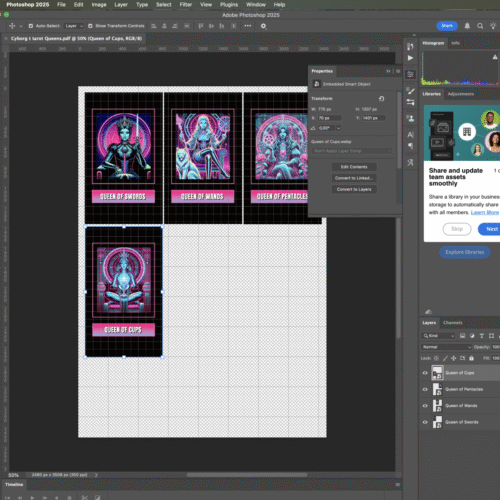The image size is (500, 500).
Task: Click the gear settings icon in the options bar
Action: 263,26
